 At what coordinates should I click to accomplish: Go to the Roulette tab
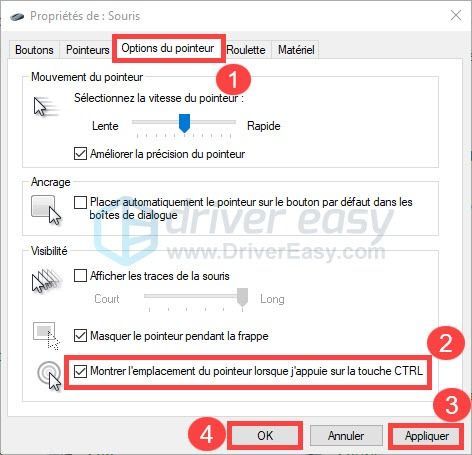(246, 50)
